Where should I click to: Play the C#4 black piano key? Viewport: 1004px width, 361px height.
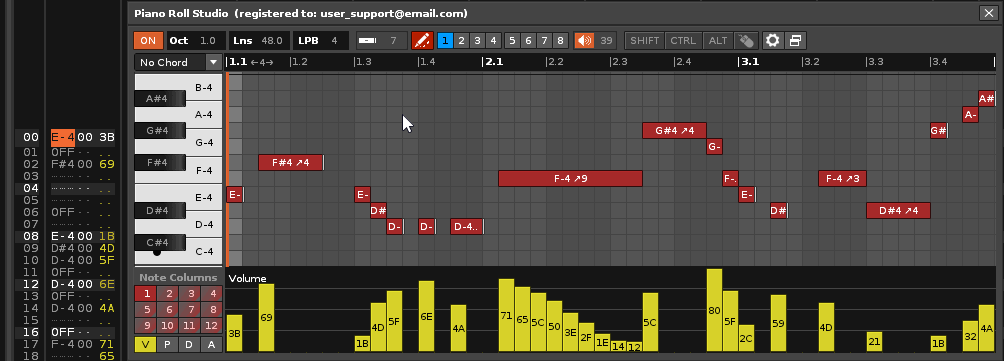(x=159, y=243)
